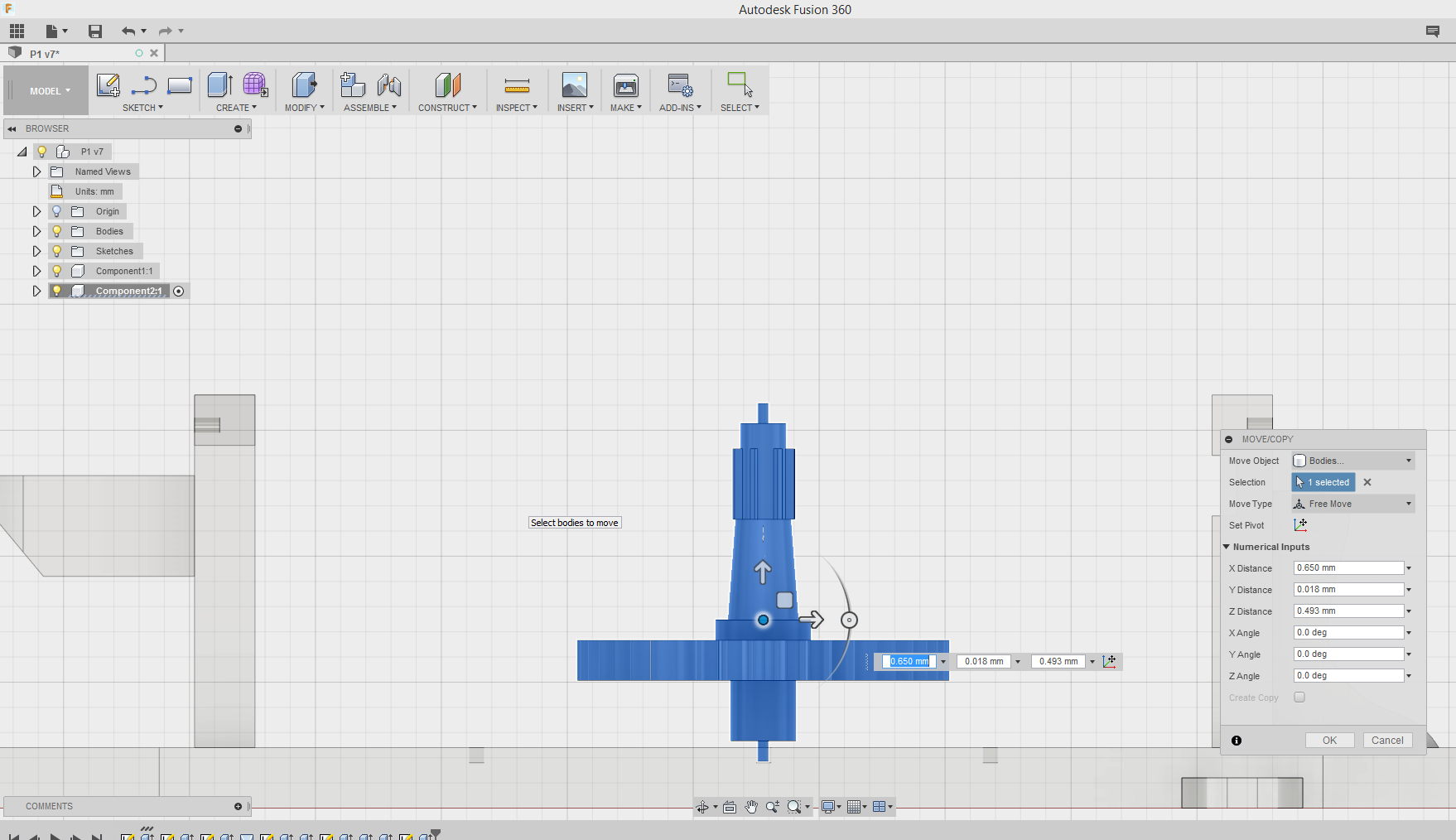Click the X Distance input field
The image size is (1456, 840).
1348,568
